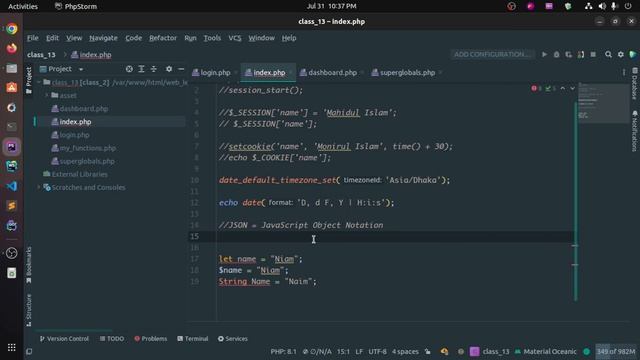This screenshot has width=640, height=360.
Task: Open the TODO tool window
Action: click(112, 339)
